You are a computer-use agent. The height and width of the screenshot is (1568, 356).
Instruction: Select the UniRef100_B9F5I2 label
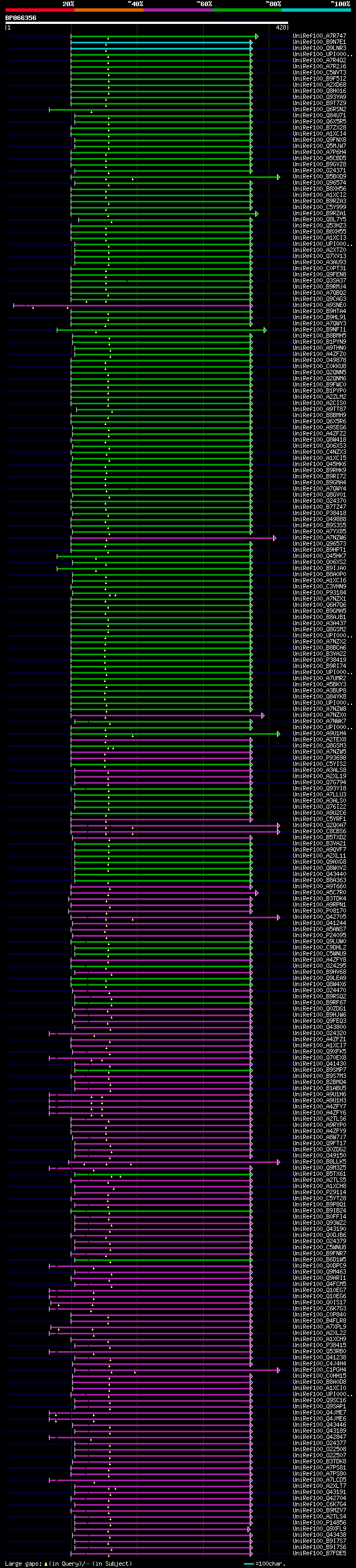tap(319, 78)
